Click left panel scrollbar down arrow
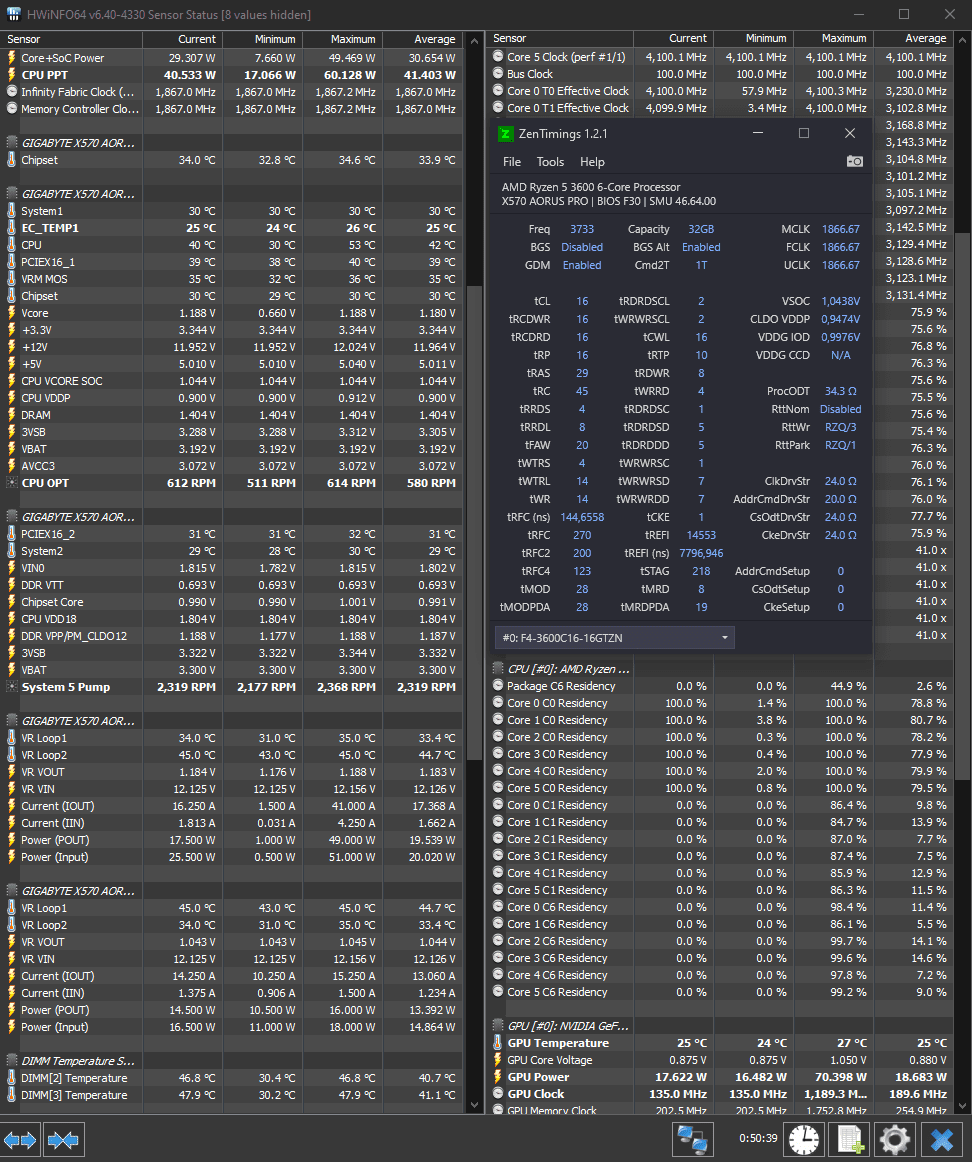This screenshot has height=1162, width=972. click(x=474, y=1104)
